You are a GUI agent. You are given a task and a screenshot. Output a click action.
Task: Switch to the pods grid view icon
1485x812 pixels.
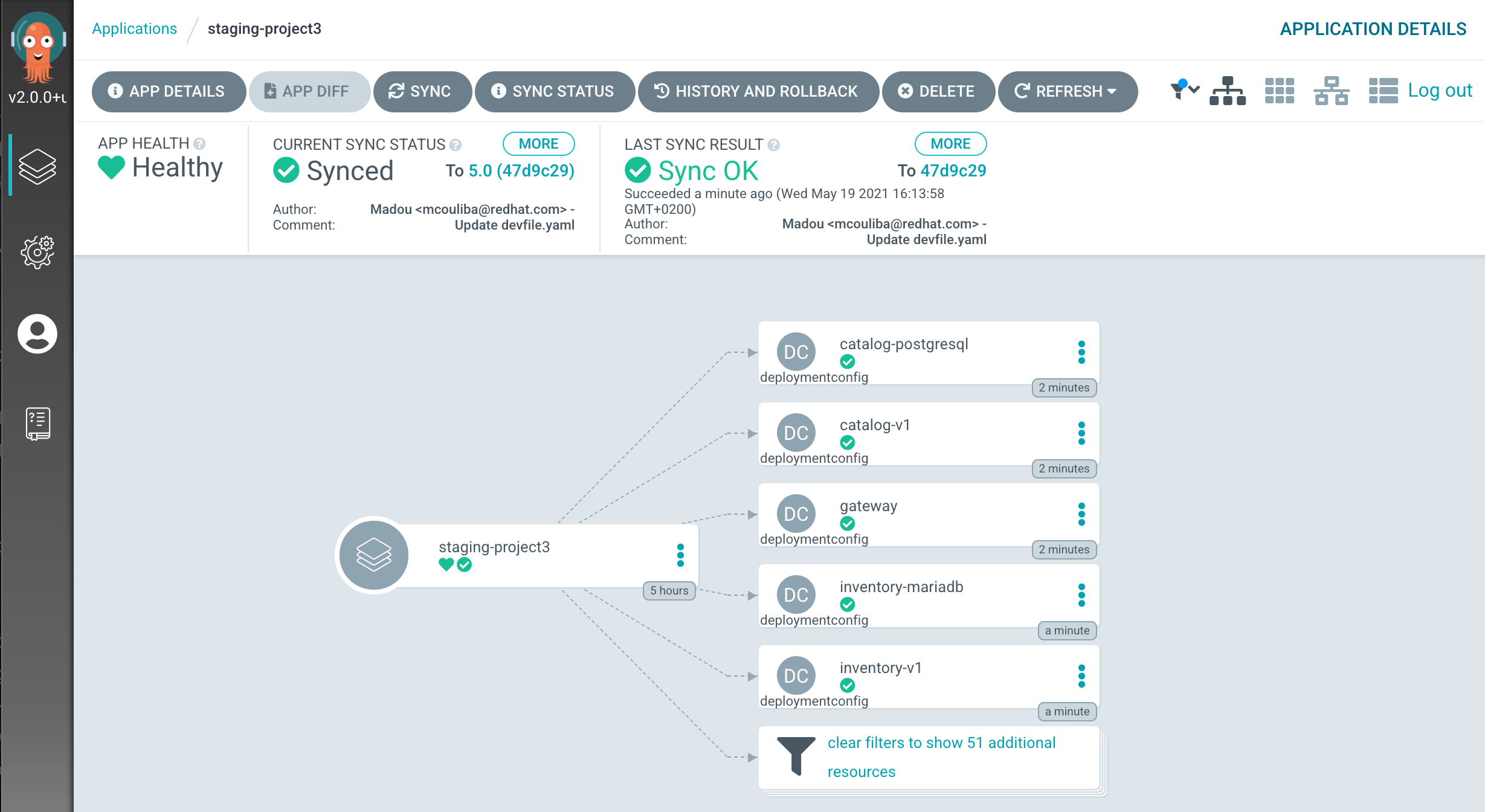click(x=1279, y=91)
